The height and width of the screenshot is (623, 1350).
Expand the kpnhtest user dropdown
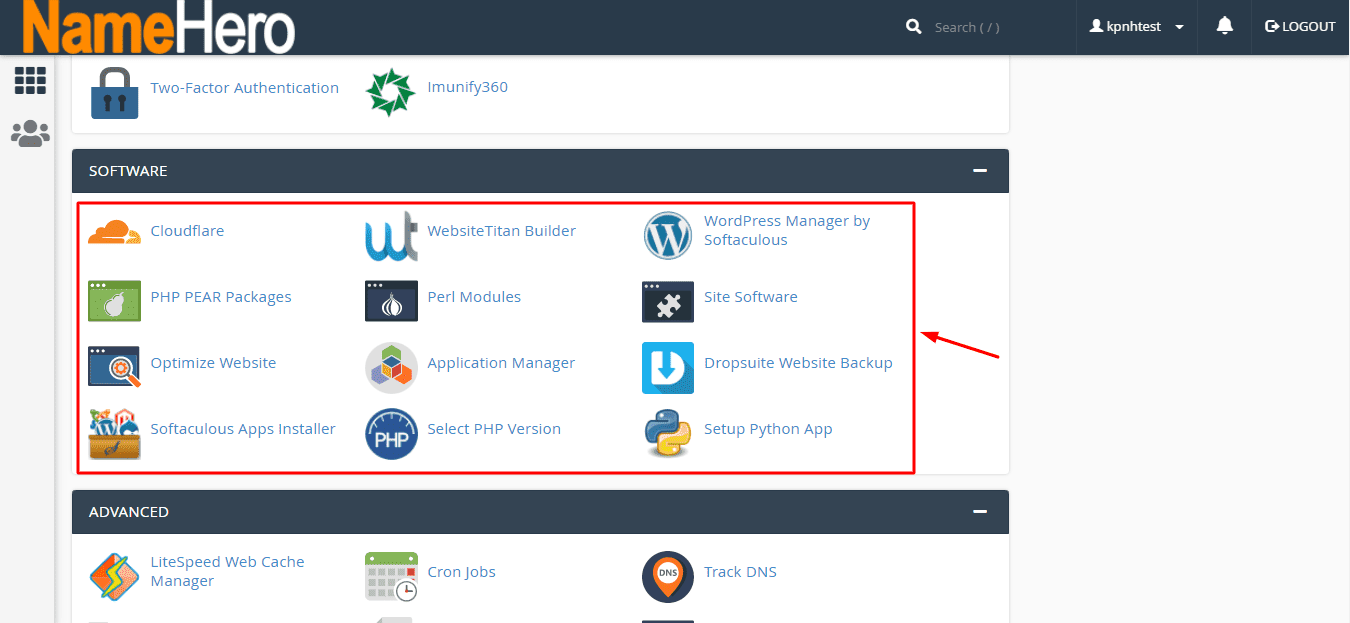(x=1137, y=27)
